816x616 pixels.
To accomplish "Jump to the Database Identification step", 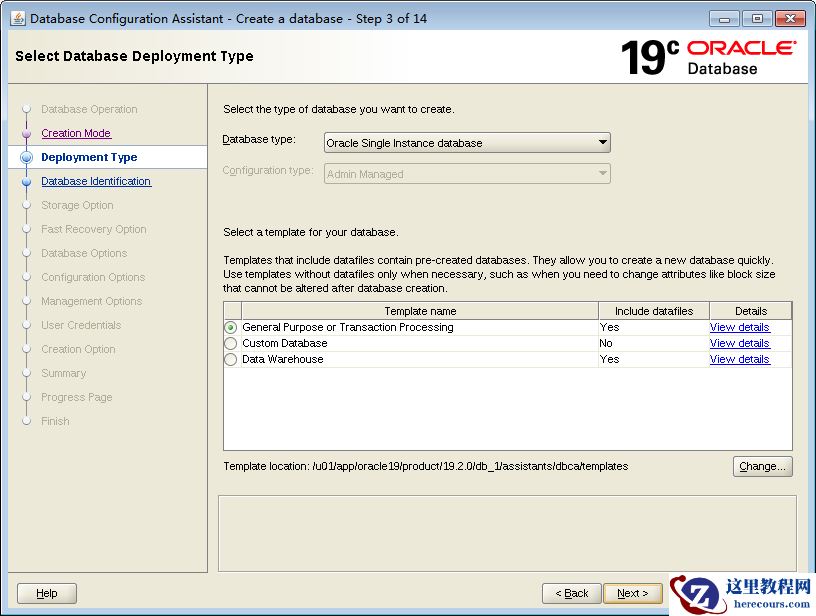I will tap(96, 181).
